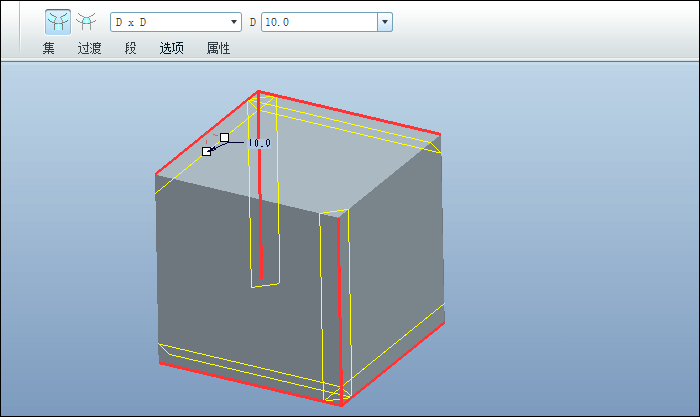Screen dimensions: 700x417
Task: Click the D value input field showing 10.0
Action: coord(320,22)
